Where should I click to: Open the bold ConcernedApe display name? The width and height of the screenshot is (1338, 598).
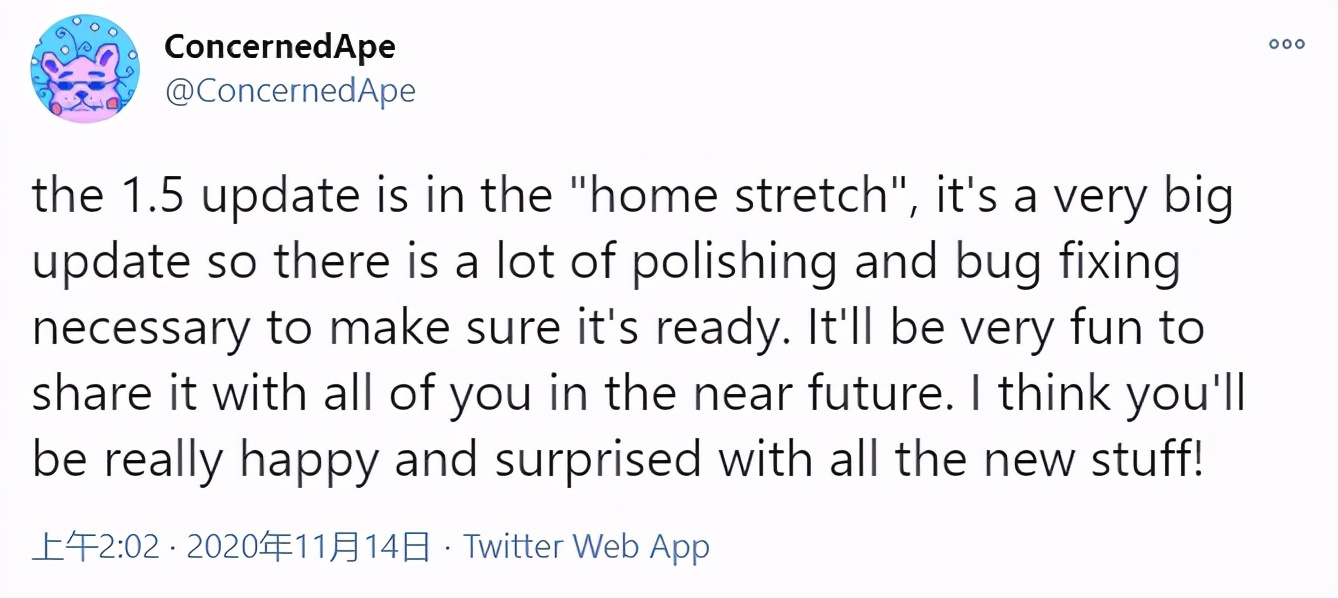pyautogui.click(x=279, y=46)
